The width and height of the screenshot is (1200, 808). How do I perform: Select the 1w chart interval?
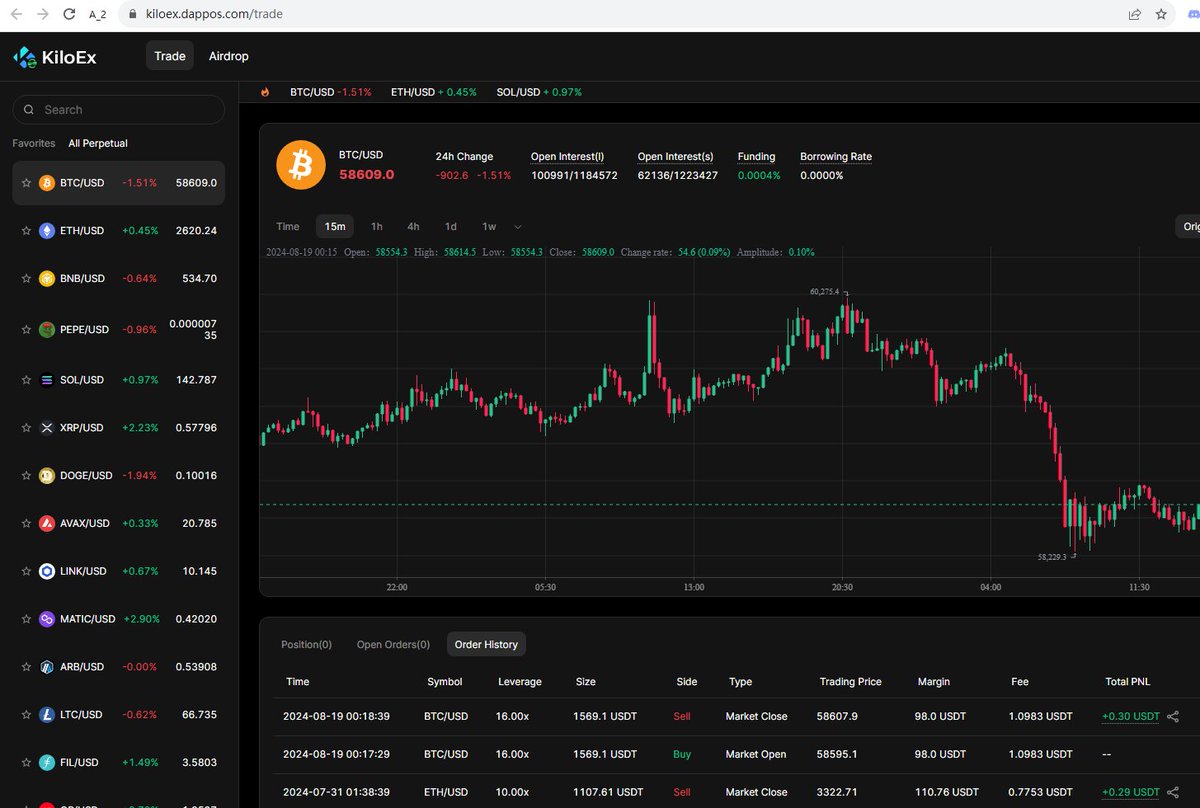point(489,227)
